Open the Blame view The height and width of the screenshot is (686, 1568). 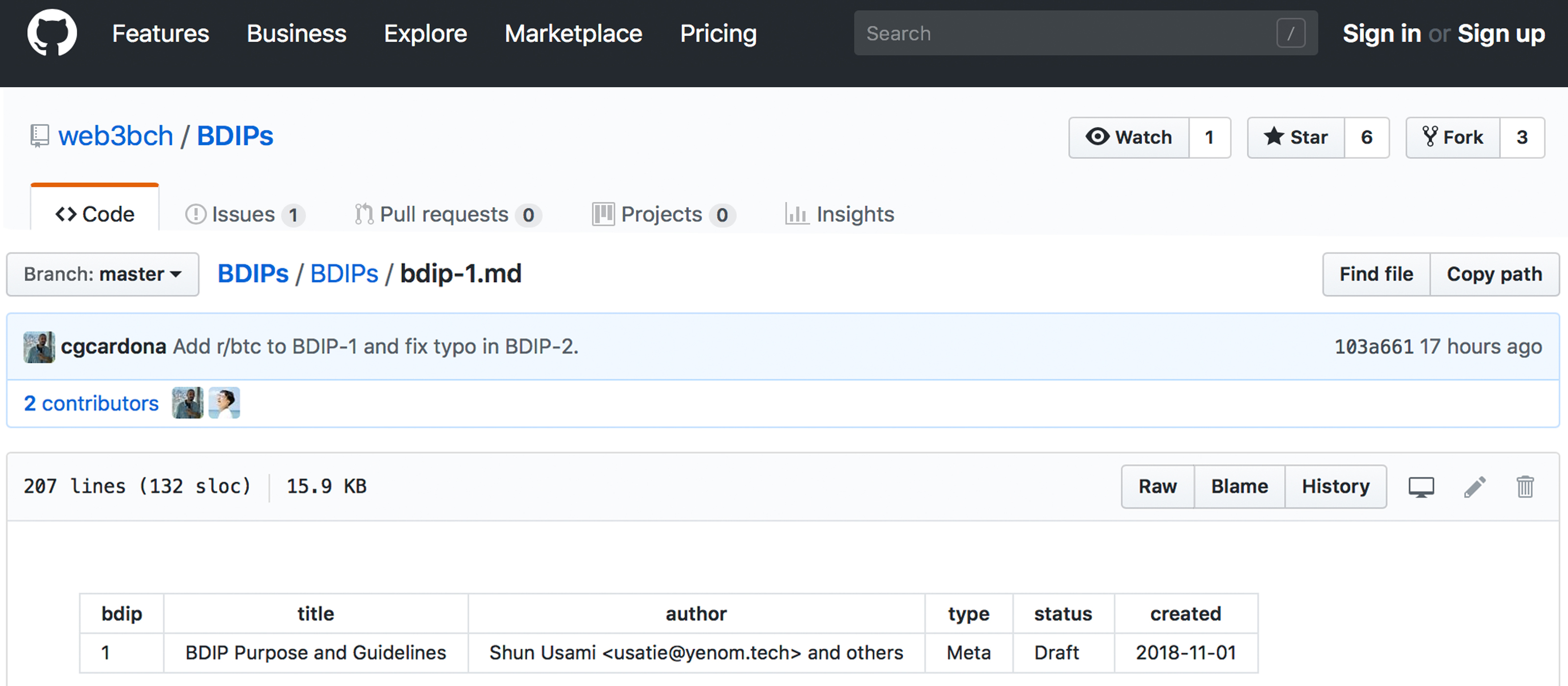click(x=1239, y=487)
